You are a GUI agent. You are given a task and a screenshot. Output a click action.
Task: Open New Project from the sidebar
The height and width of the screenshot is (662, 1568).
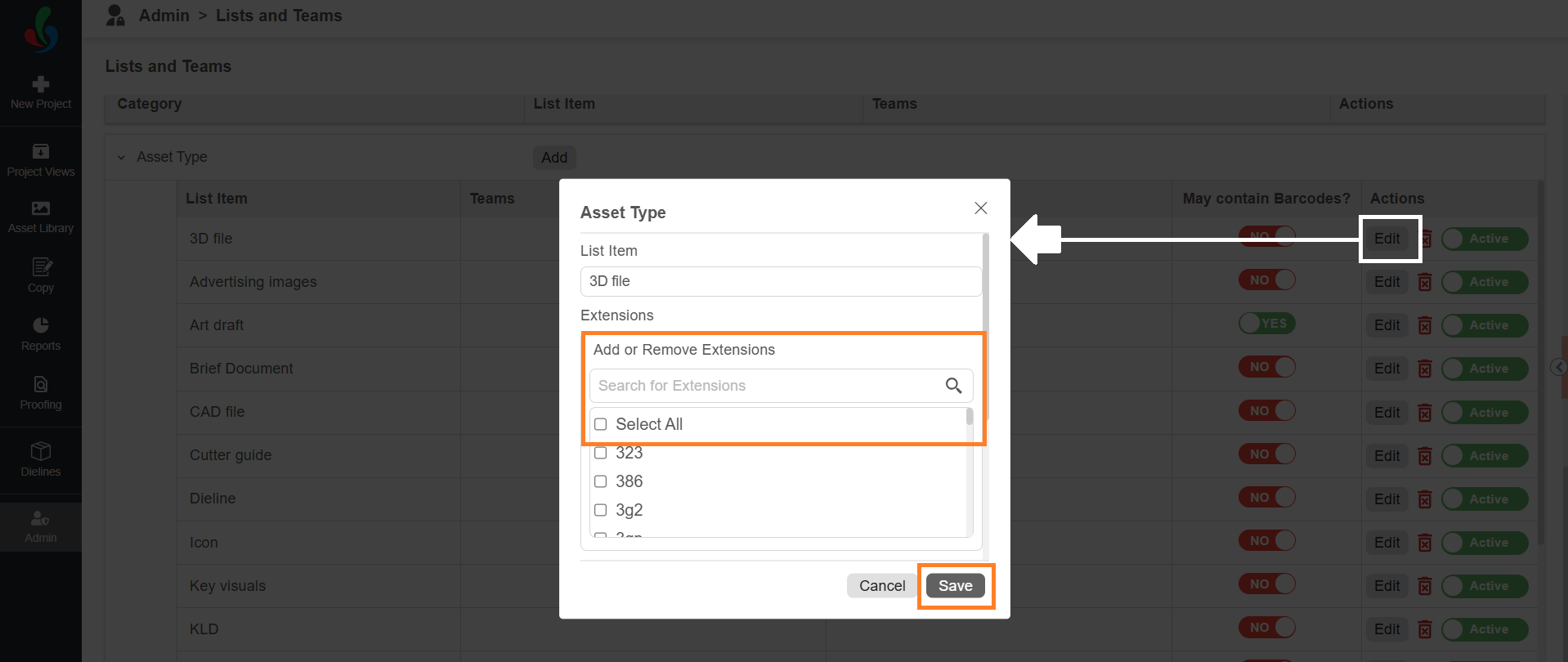pos(41,93)
